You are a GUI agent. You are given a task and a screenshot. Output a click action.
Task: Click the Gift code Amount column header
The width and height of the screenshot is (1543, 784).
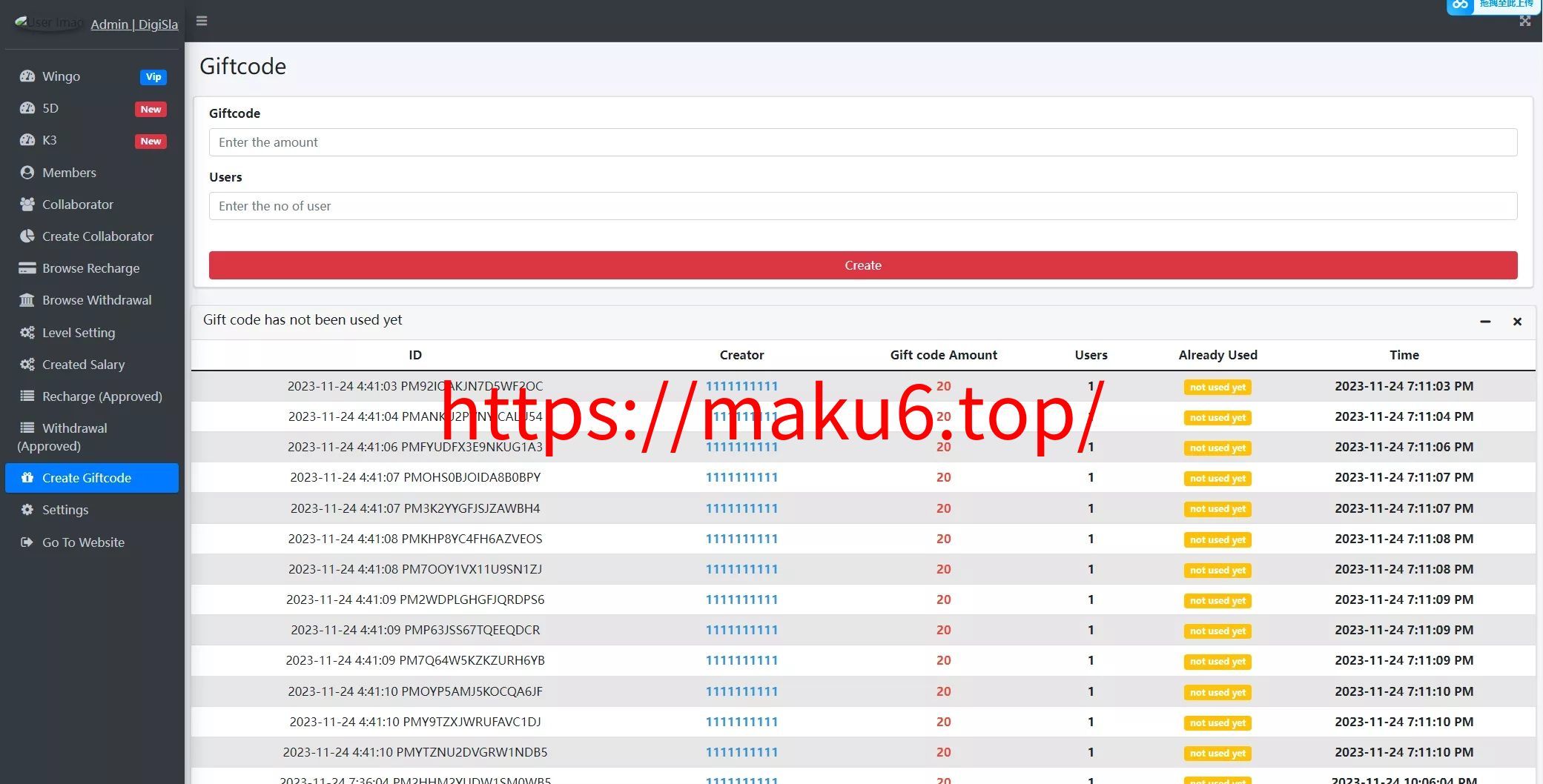click(943, 355)
